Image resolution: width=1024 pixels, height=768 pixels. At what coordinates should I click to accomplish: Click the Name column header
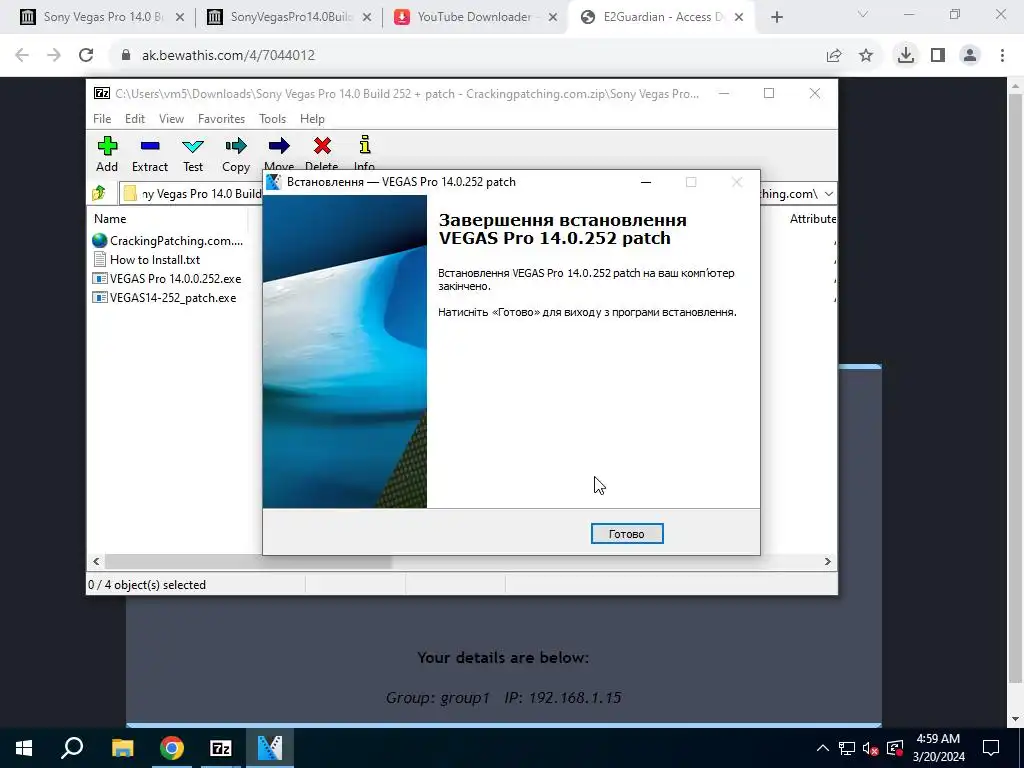[x=110, y=219]
